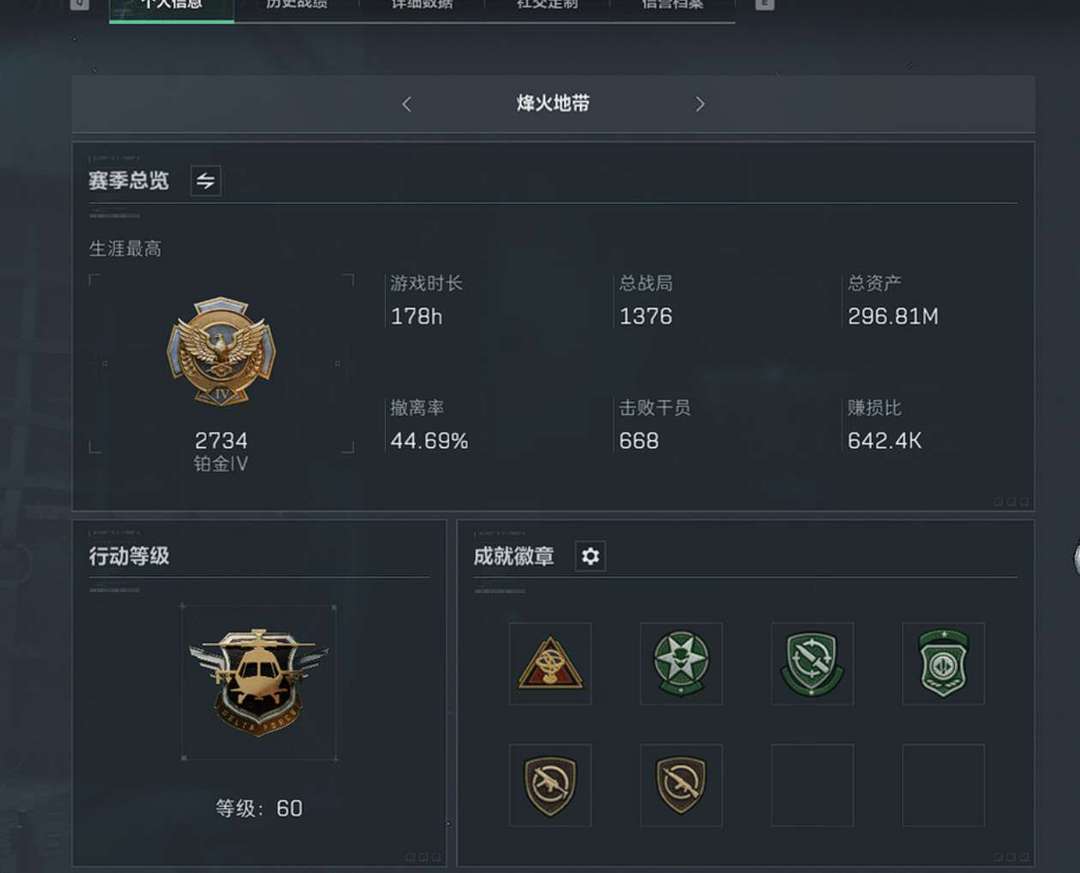This screenshot has height=873, width=1080.
Task: Click the helicopter operation level emblem
Action: coord(258,682)
